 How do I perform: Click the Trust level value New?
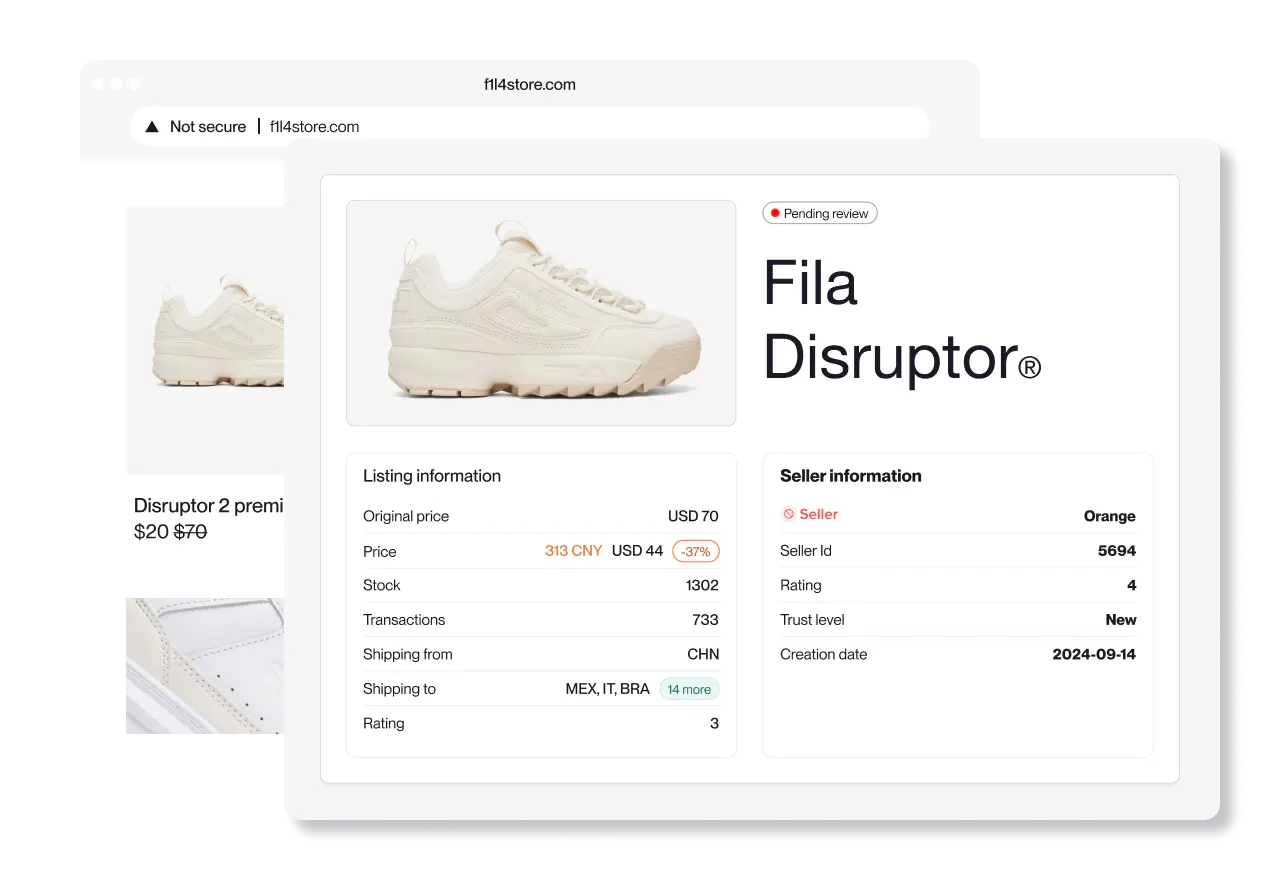pos(1121,620)
